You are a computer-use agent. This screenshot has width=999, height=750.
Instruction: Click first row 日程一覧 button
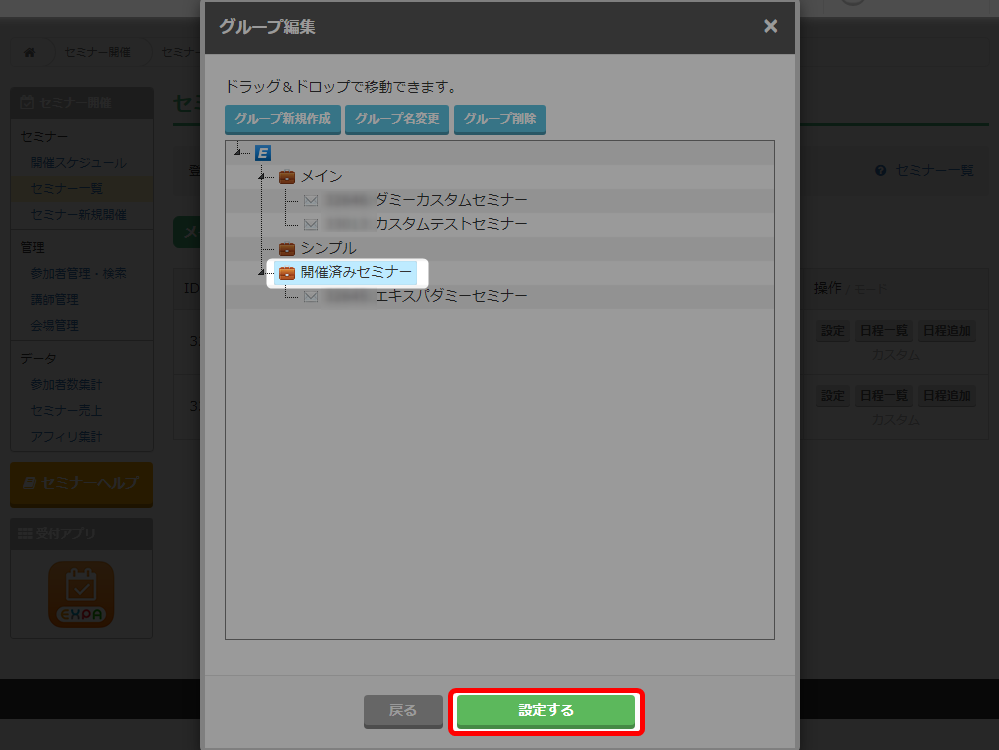coord(884,331)
